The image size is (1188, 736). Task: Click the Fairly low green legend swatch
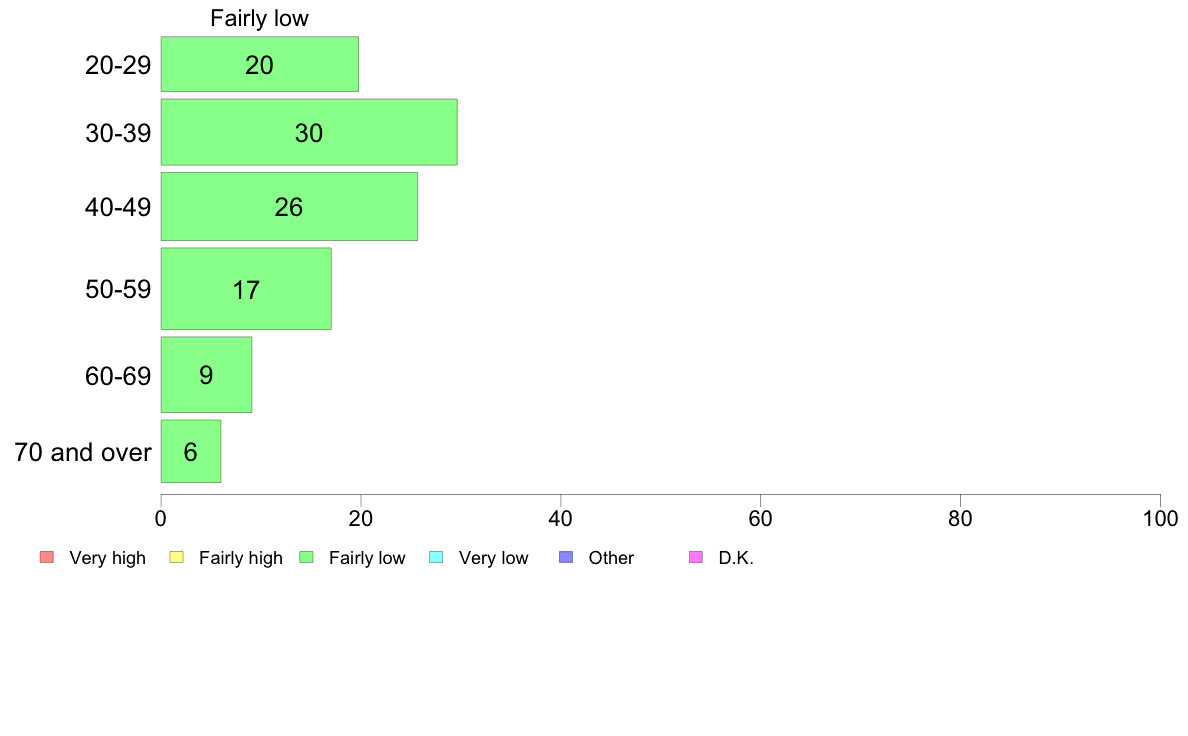(x=307, y=557)
